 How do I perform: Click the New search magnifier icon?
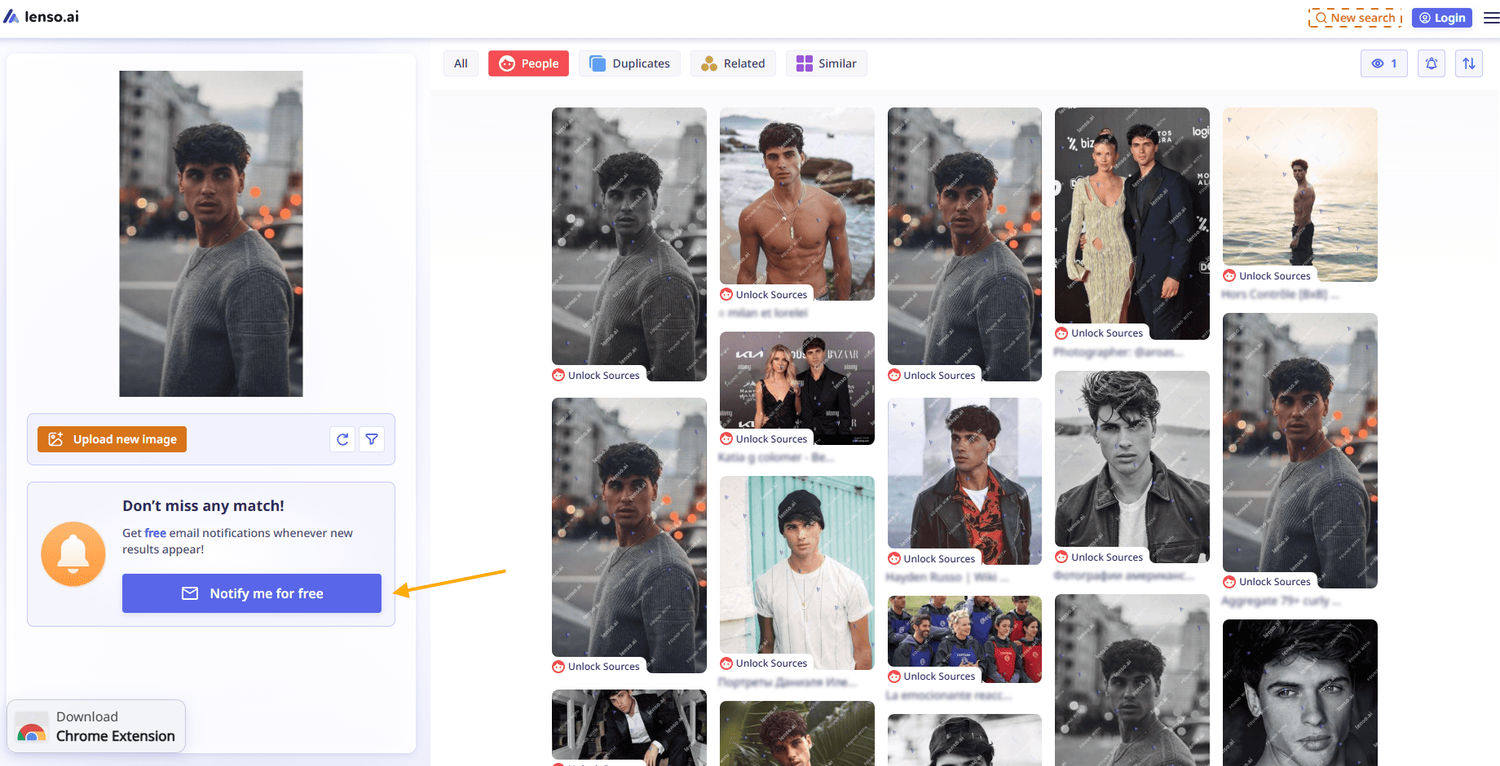(1322, 17)
